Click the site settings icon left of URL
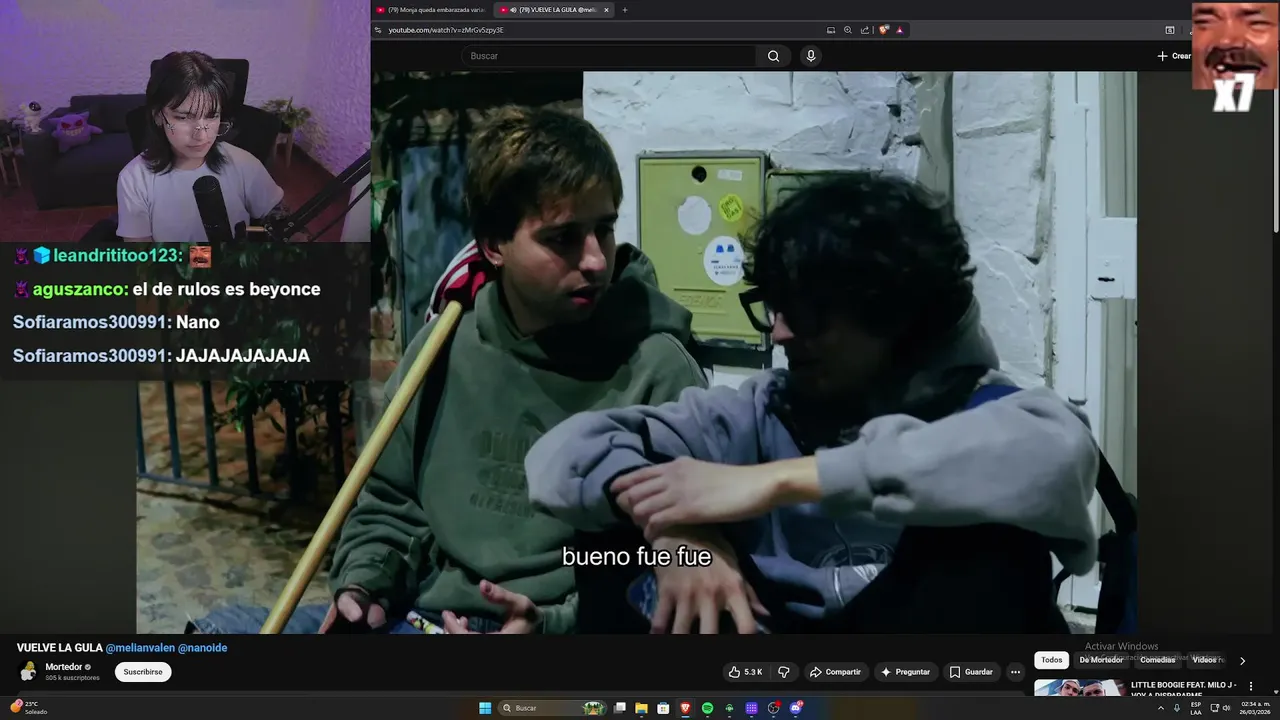1280x720 pixels. [x=379, y=30]
